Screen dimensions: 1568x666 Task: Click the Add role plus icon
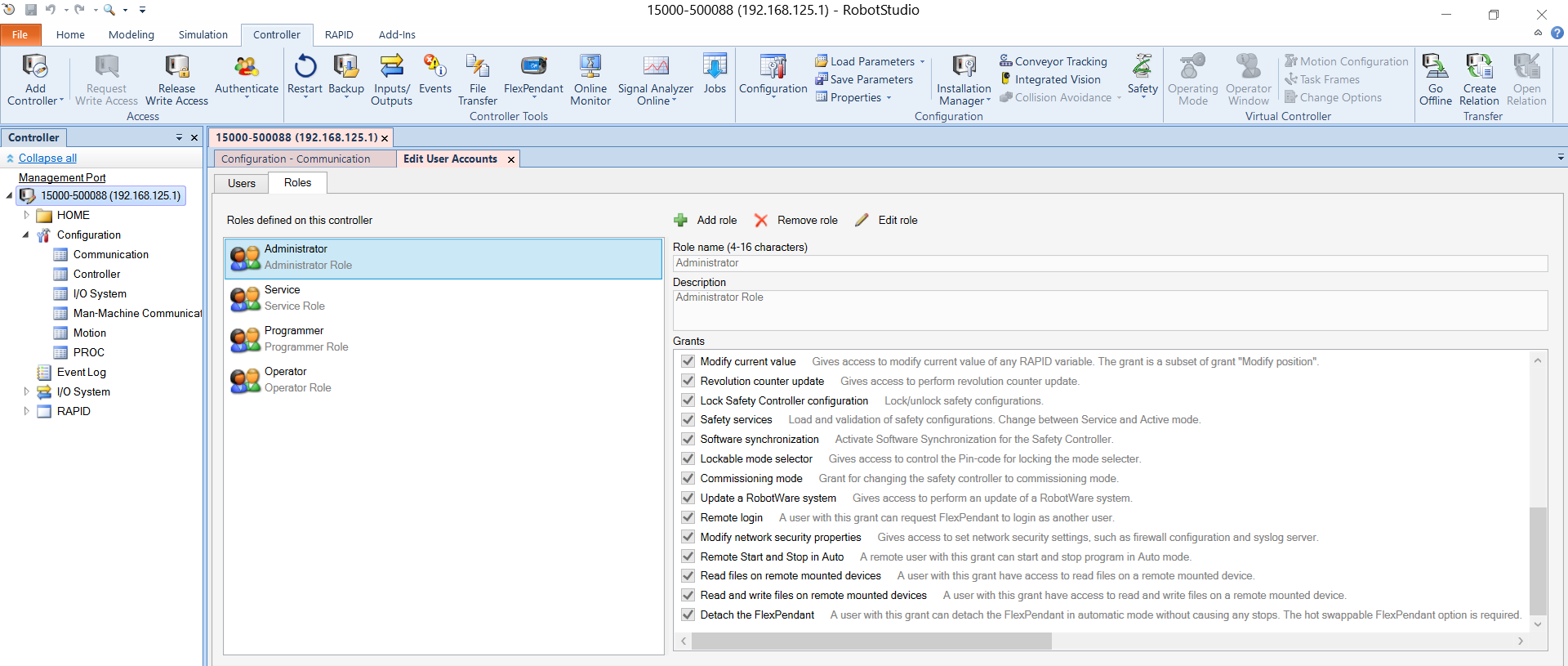pyautogui.click(x=680, y=220)
